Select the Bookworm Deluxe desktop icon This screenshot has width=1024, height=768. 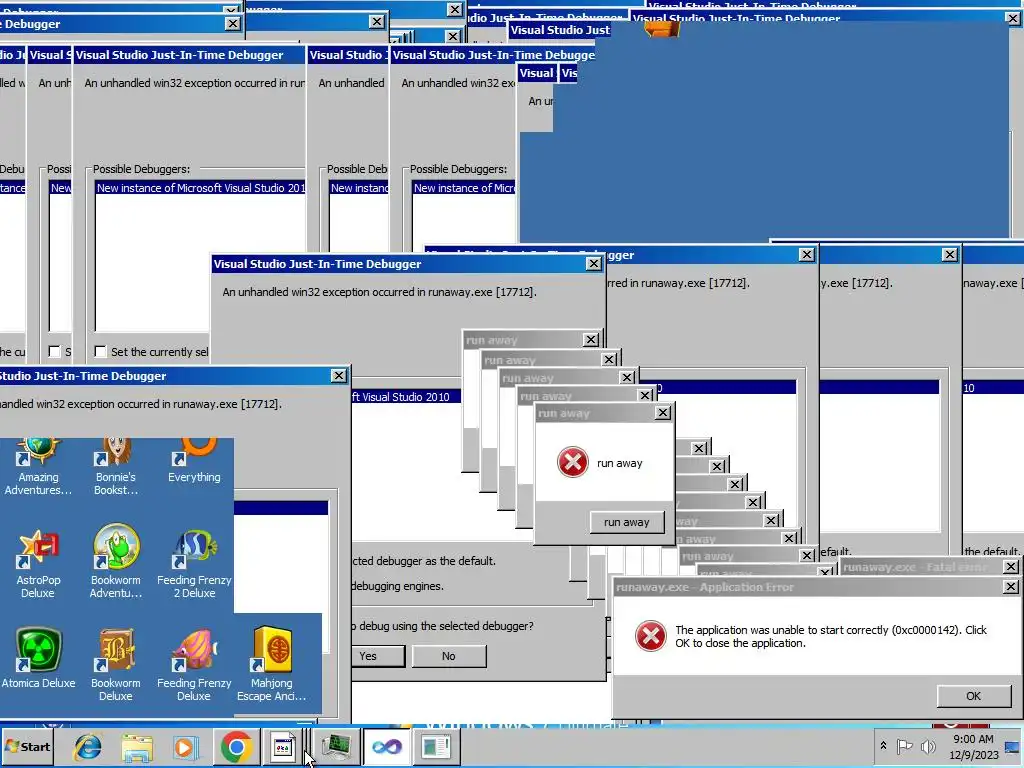click(x=116, y=665)
